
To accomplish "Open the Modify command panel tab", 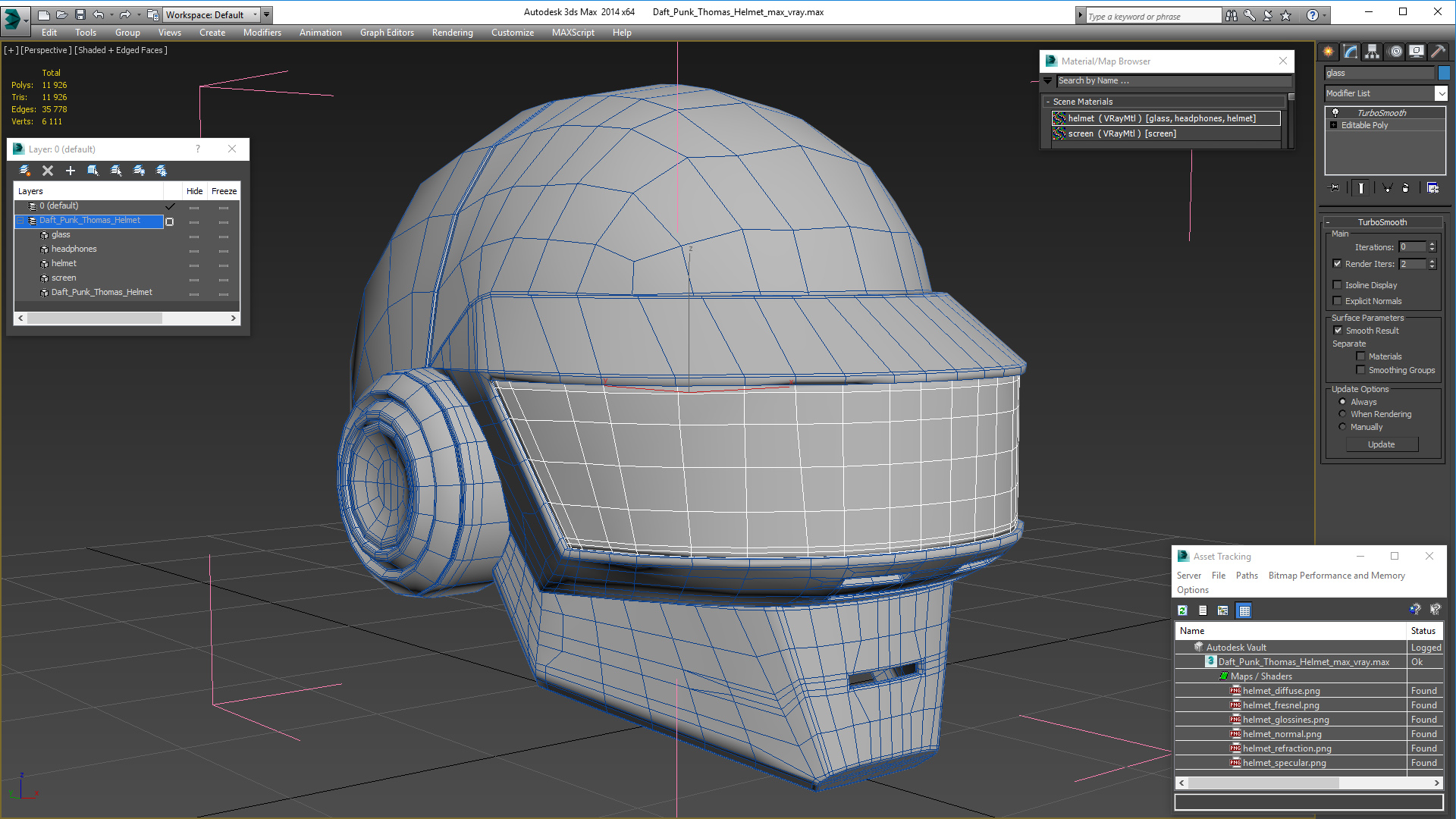I will (x=1351, y=52).
